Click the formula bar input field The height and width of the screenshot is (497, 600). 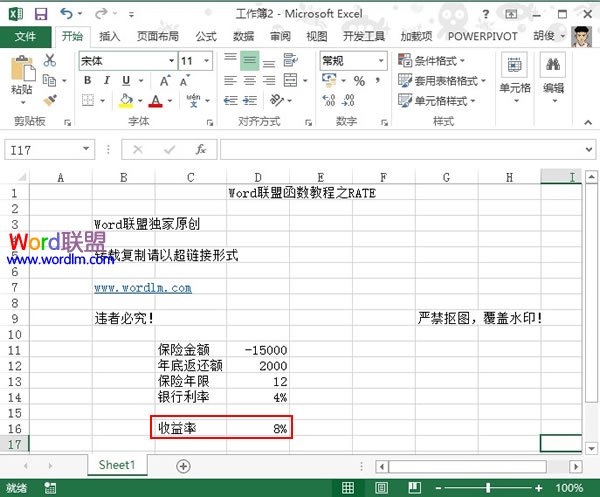402,150
